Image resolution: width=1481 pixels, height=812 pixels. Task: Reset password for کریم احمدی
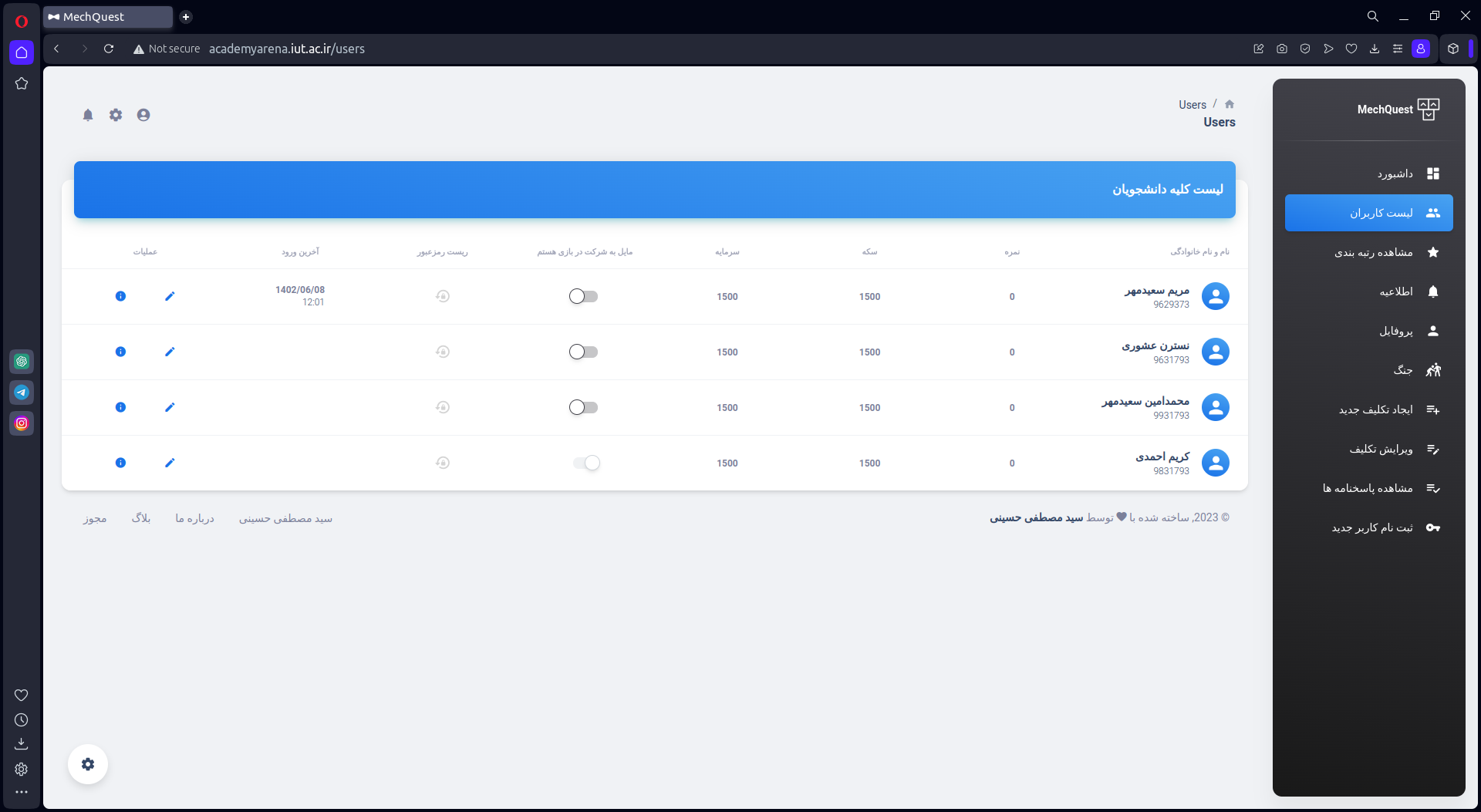[x=443, y=463]
